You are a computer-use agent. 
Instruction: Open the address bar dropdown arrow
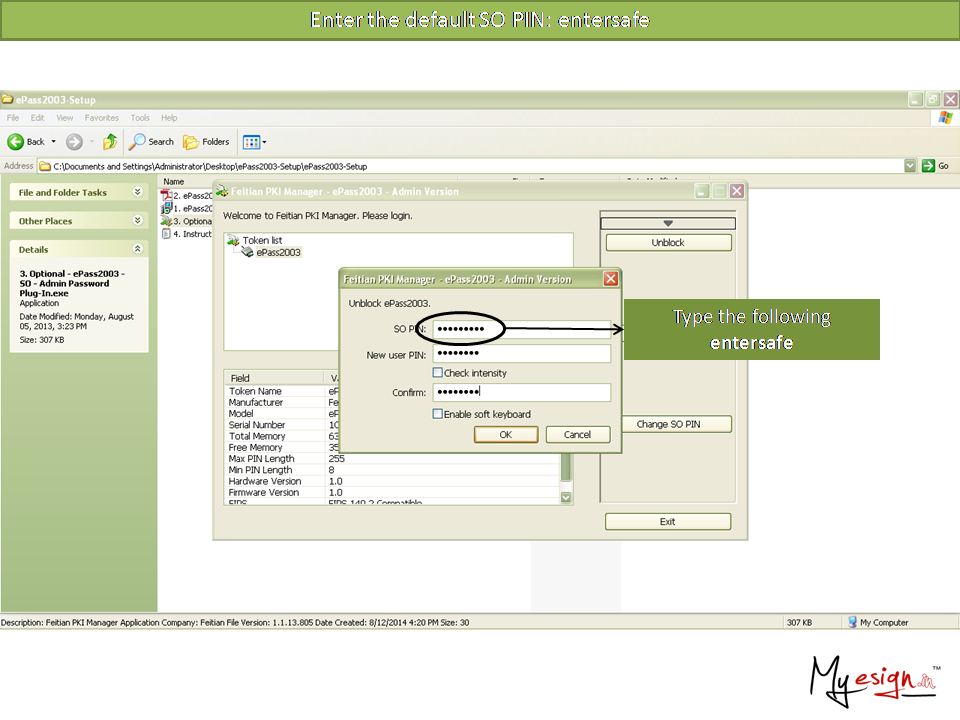(910, 166)
